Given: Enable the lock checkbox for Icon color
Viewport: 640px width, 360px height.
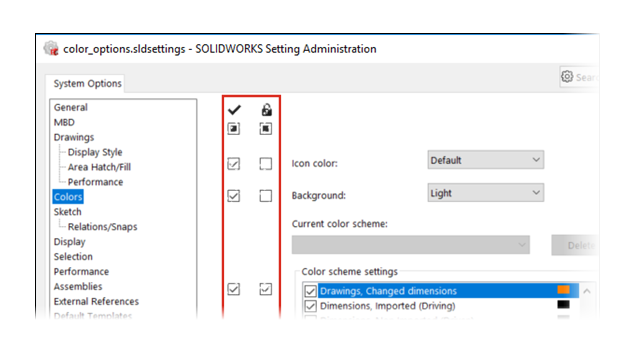Looking at the screenshot, I should point(266,164).
